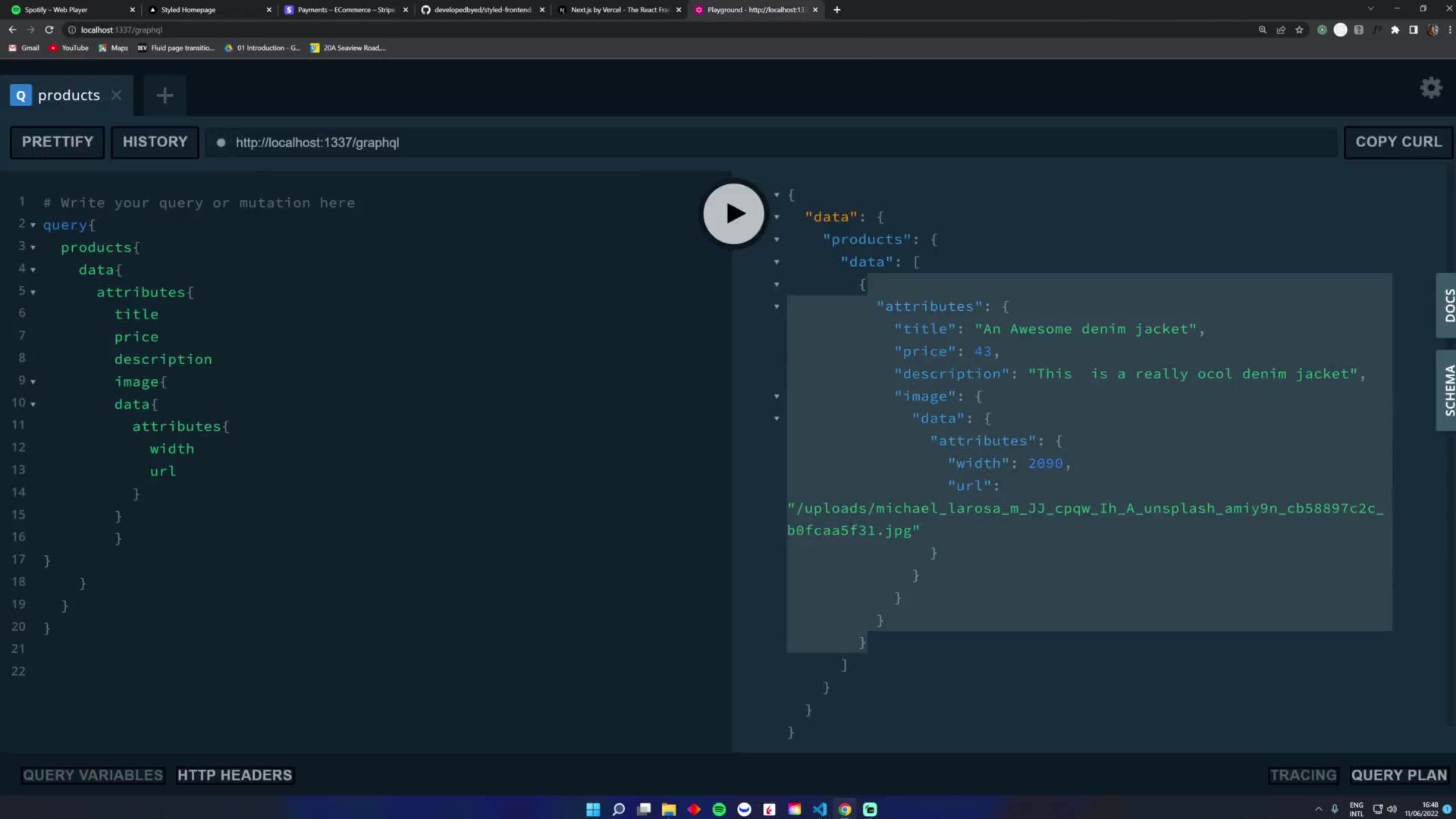Open the HISTORY panel
Viewport: 1456px width, 819px height.
[154, 142]
